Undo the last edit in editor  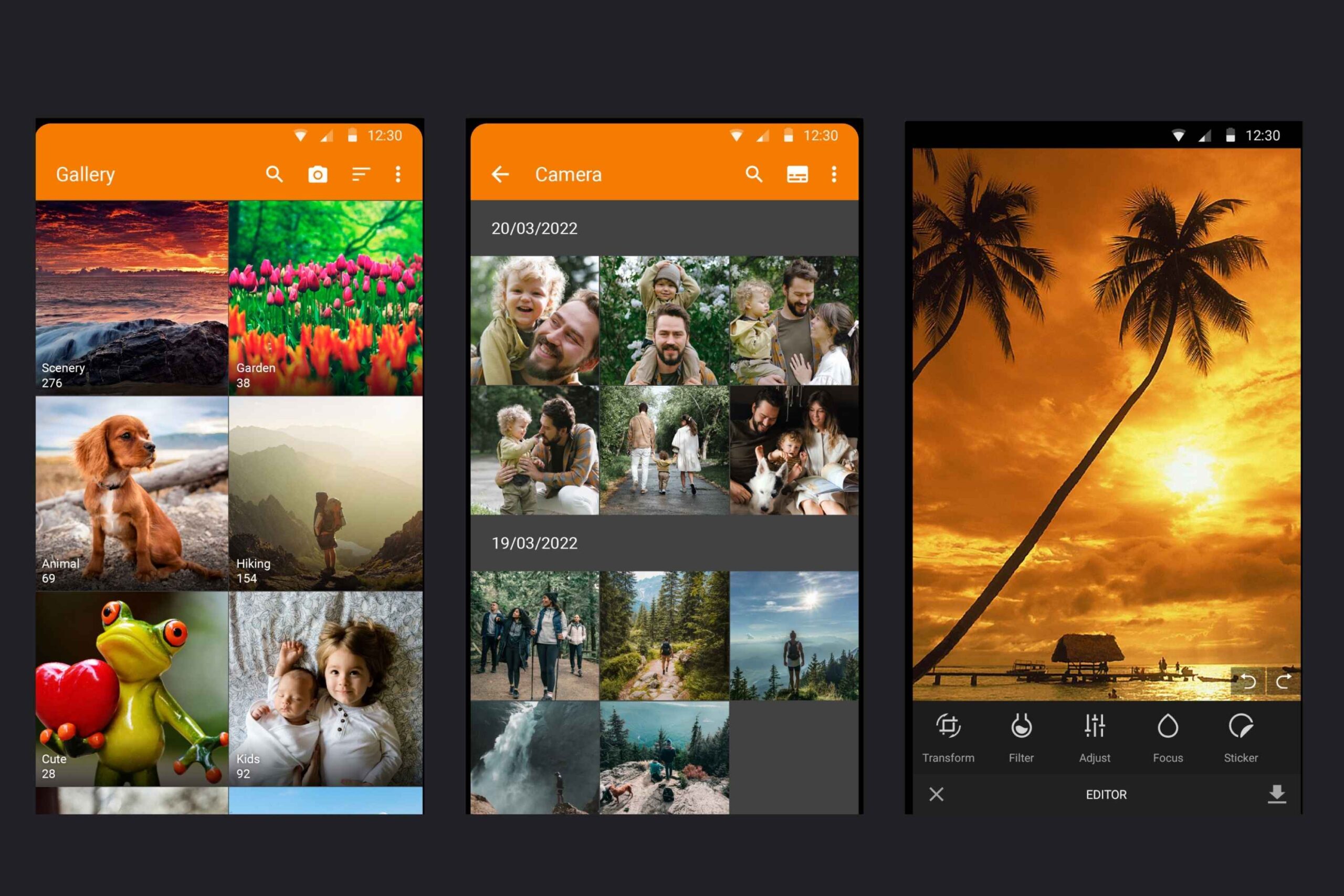(x=1247, y=681)
